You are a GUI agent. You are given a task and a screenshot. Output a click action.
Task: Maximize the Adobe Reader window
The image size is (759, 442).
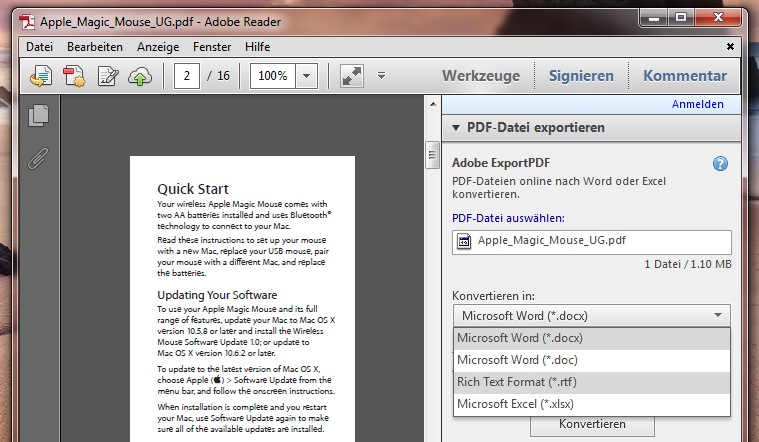coord(681,18)
